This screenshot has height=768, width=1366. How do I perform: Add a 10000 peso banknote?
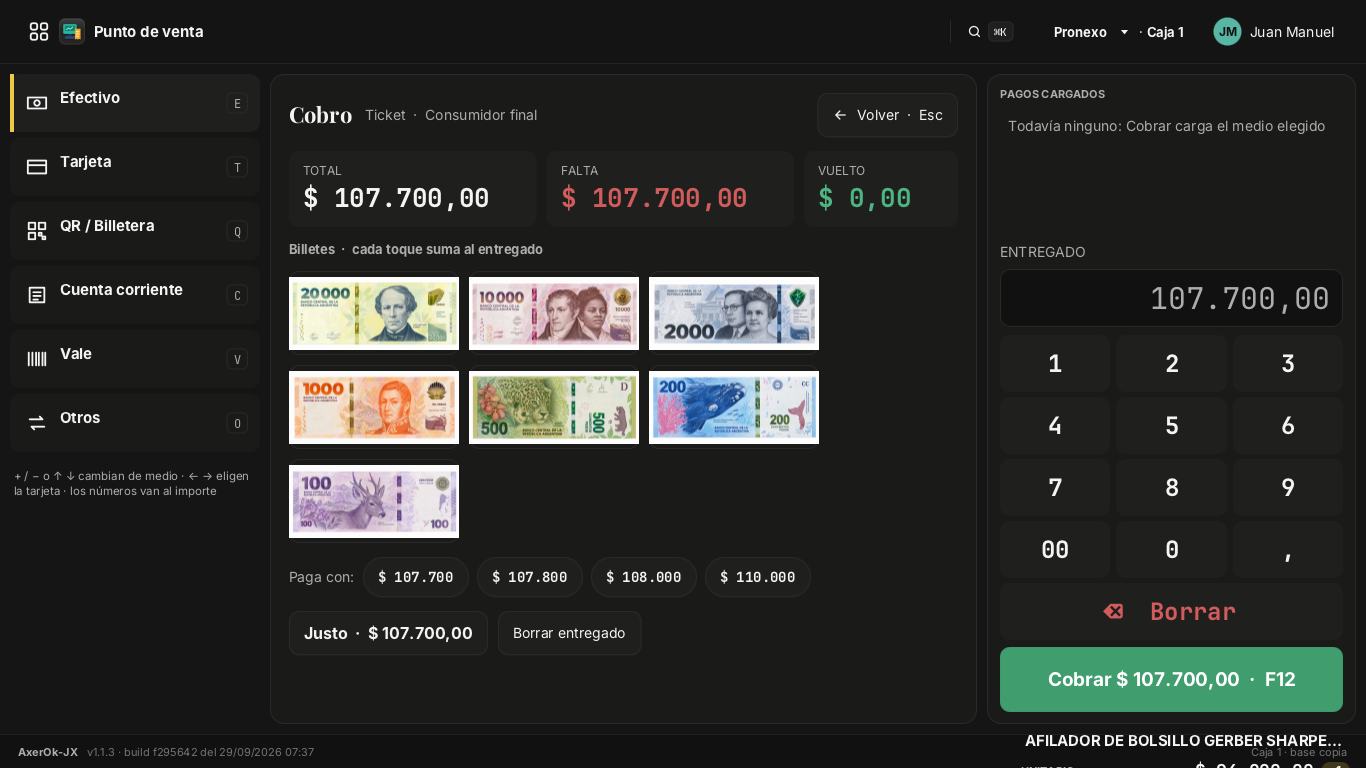[x=554, y=314]
